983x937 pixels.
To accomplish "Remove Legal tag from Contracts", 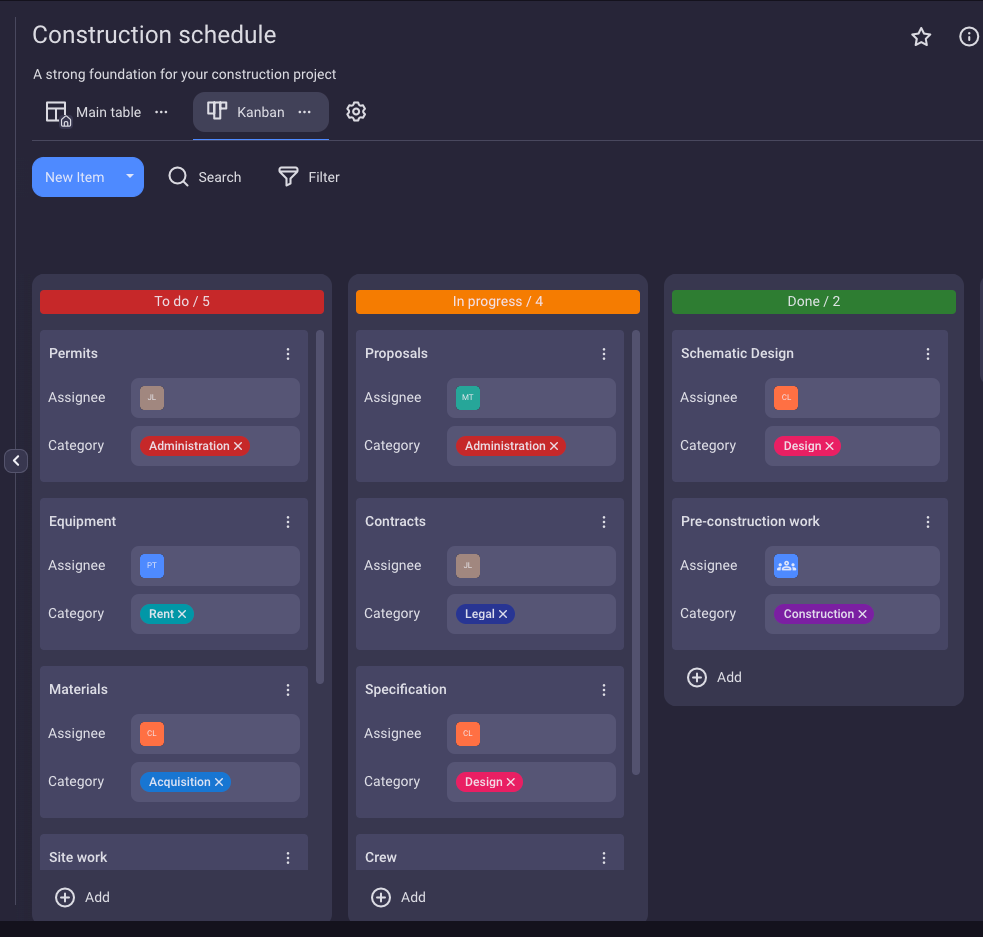I will coord(503,614).
